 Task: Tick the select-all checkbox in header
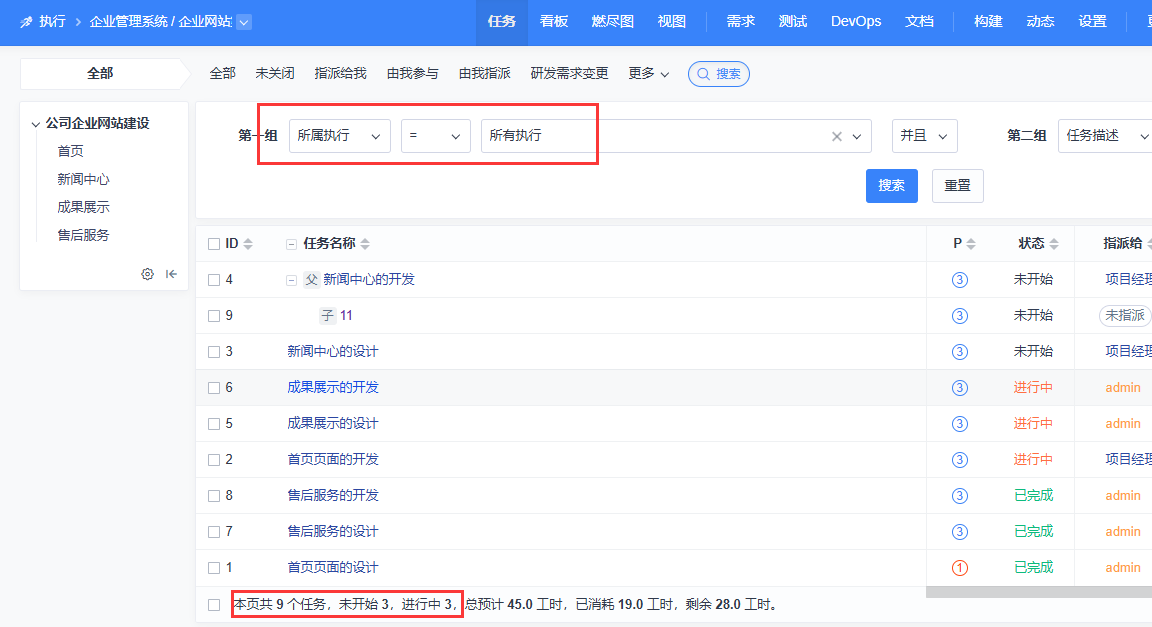click(214, 244)
